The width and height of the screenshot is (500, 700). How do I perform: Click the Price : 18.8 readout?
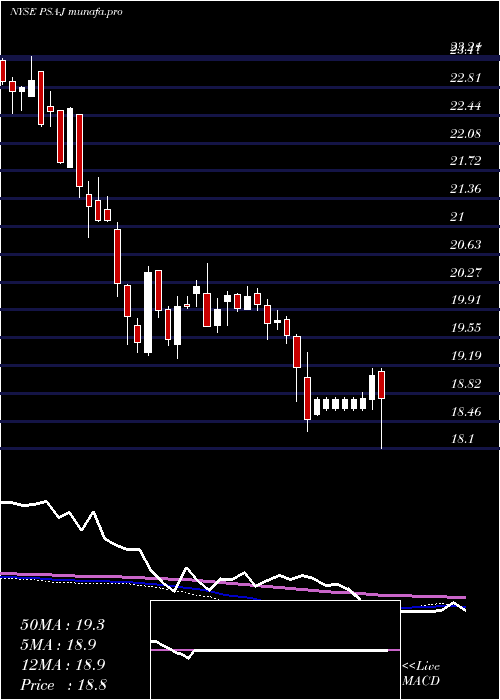[63, 685]
